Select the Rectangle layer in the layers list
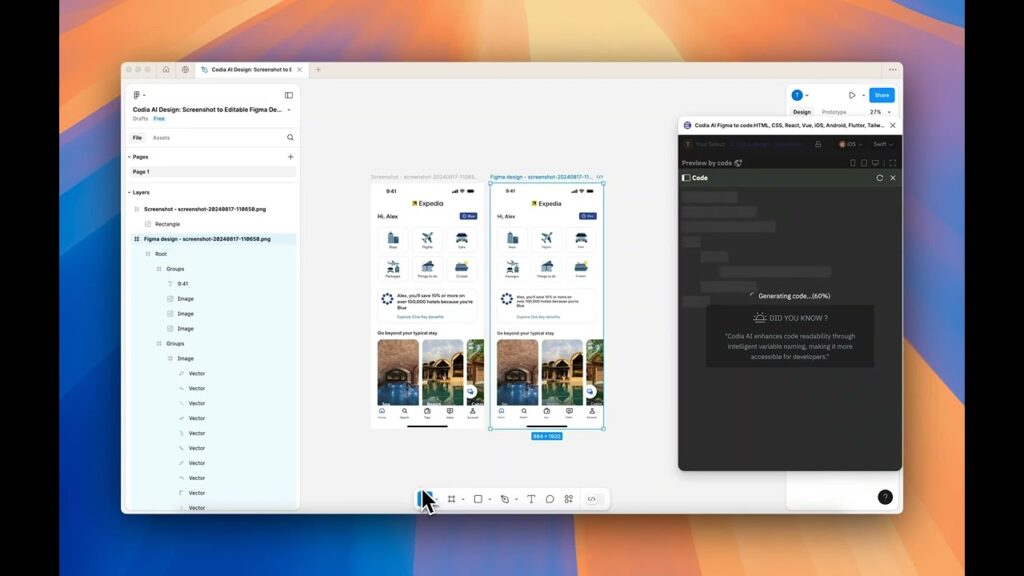 point(167,224)
